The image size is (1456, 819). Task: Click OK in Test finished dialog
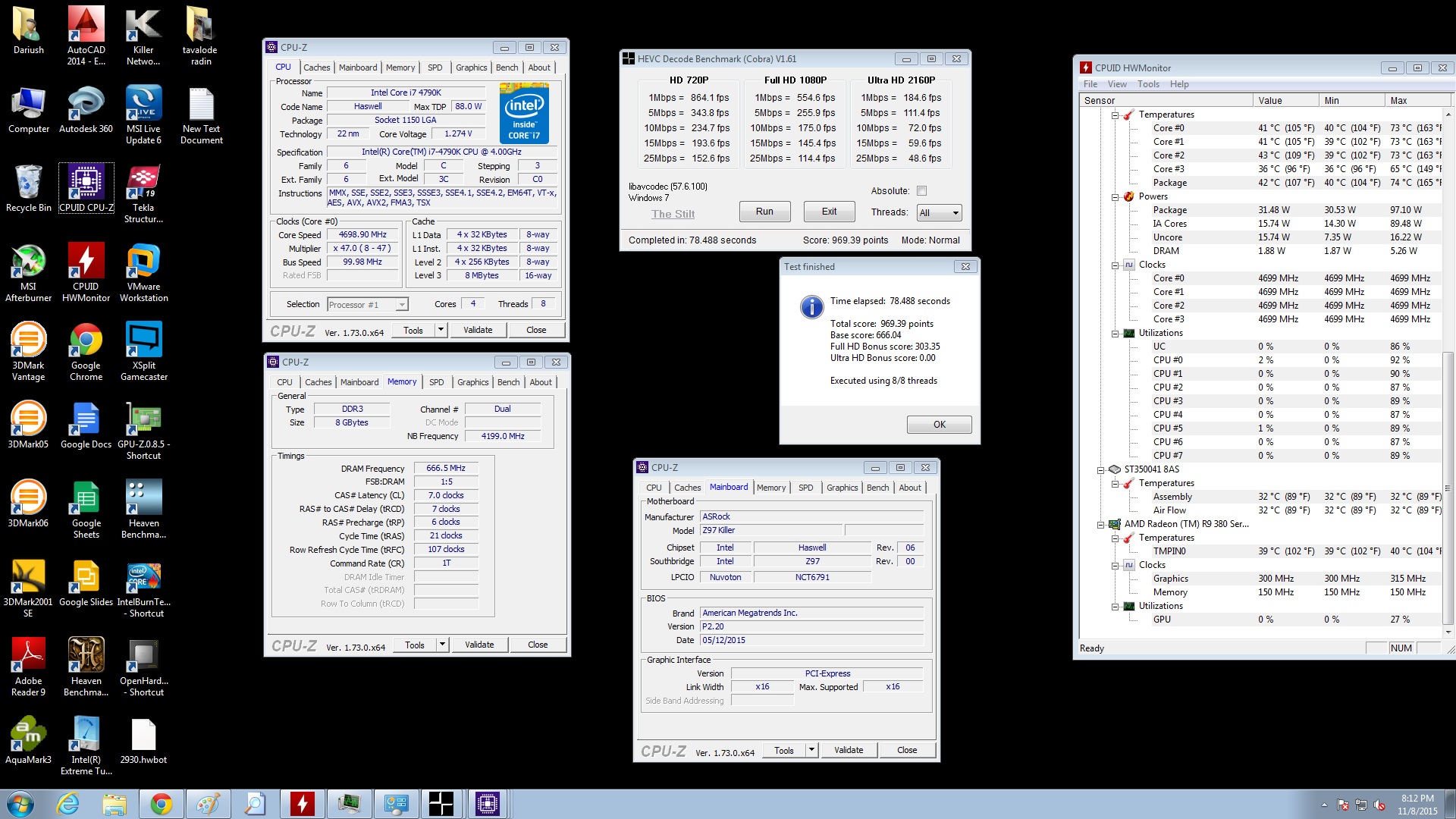(x=939, y=425)
